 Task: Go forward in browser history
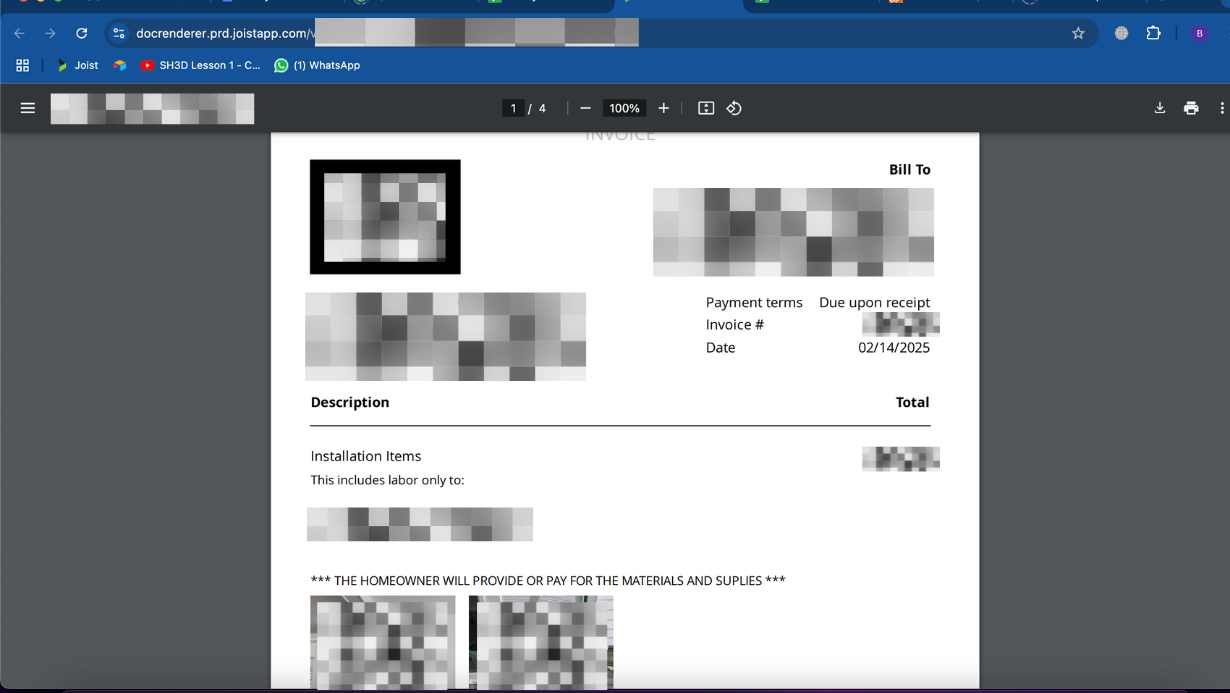coord(50,33)
